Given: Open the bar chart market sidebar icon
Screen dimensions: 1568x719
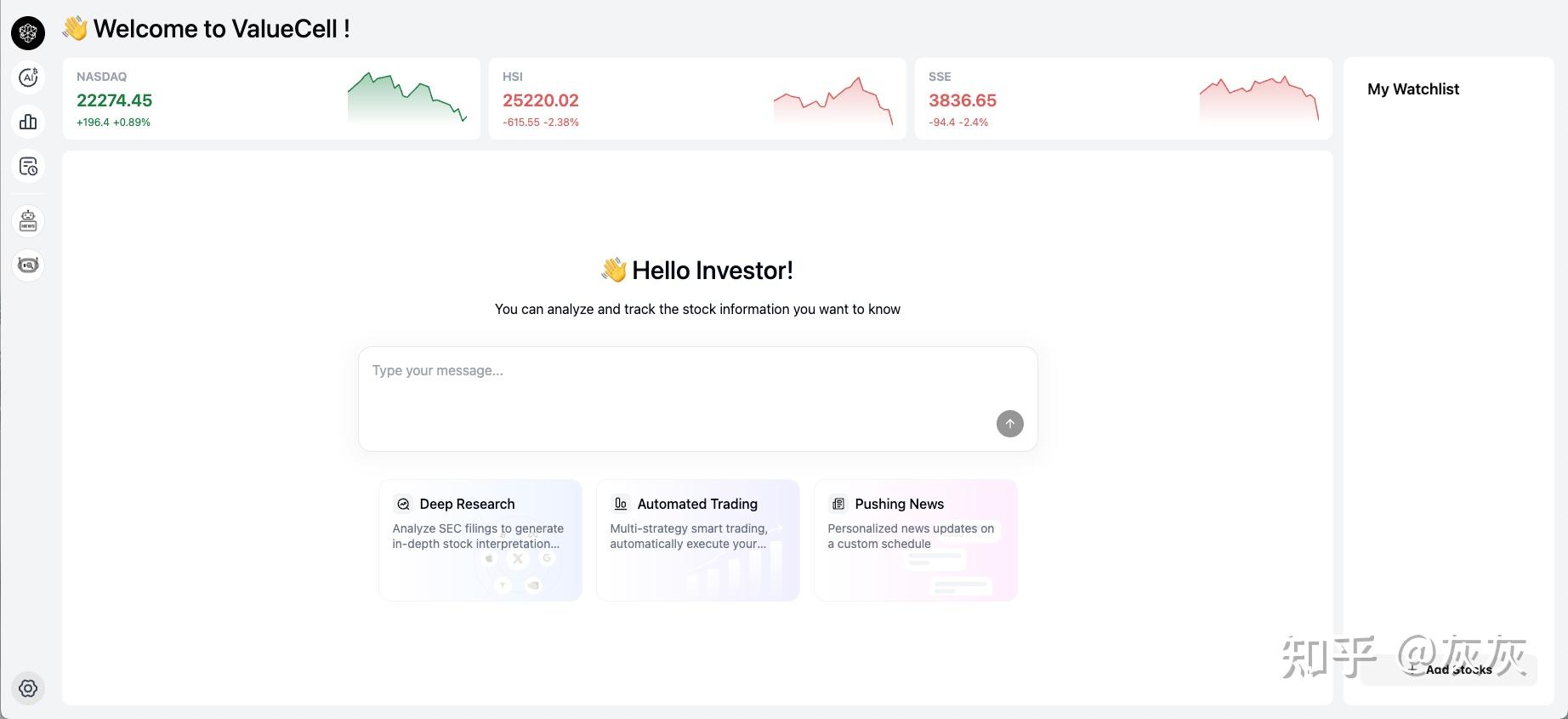Looking at the screenshot, I should pyautogui.click(x=28, y=122).
